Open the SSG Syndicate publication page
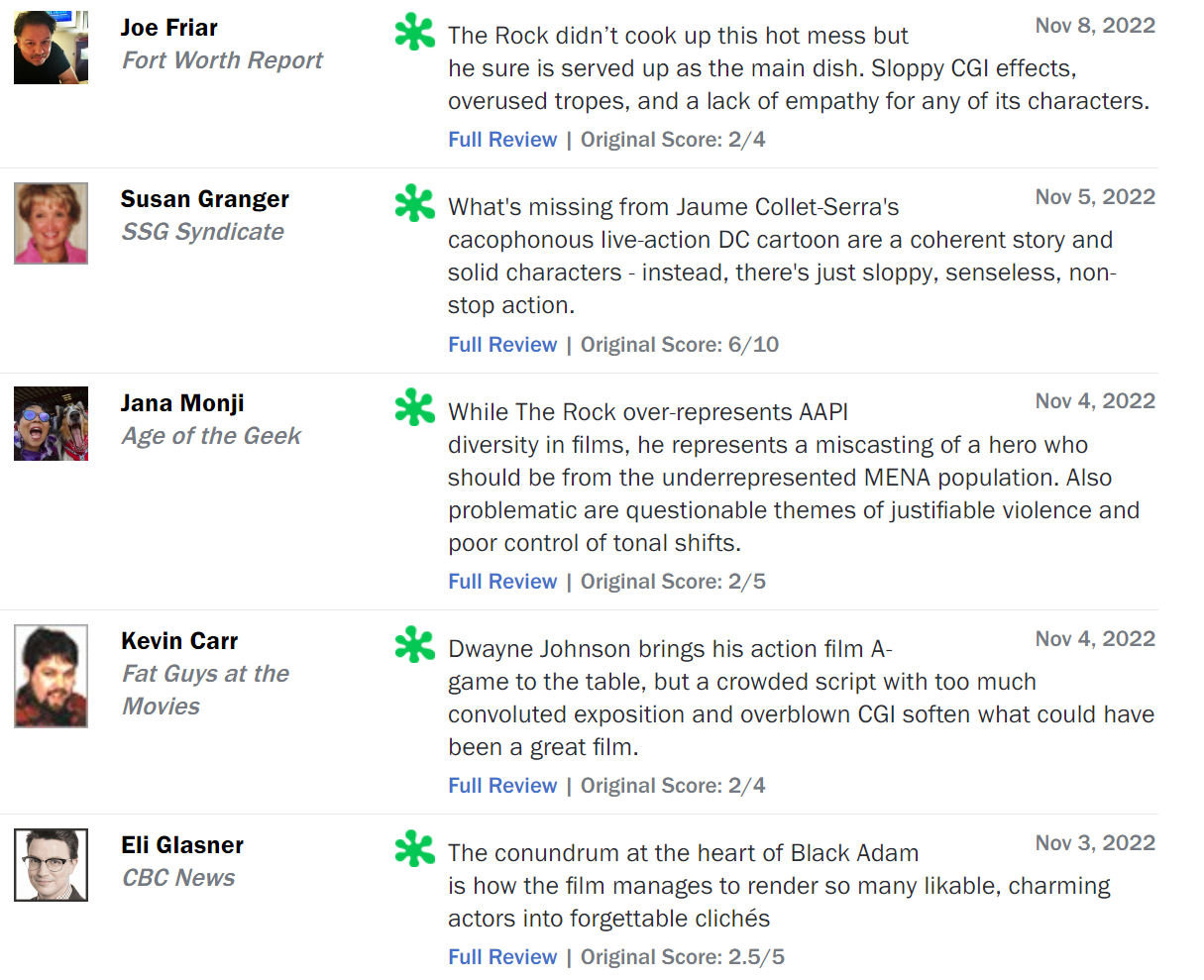 coord(202,232)
